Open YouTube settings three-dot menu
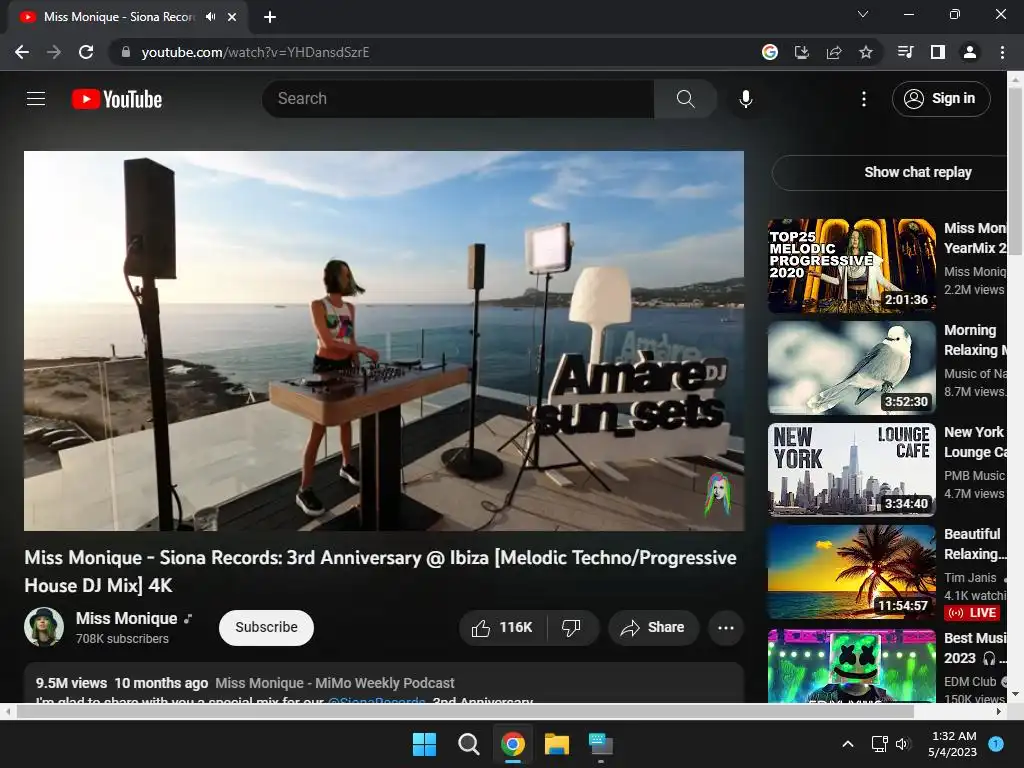This screenshot has height=768, width=1024. [x=863, y=99]
